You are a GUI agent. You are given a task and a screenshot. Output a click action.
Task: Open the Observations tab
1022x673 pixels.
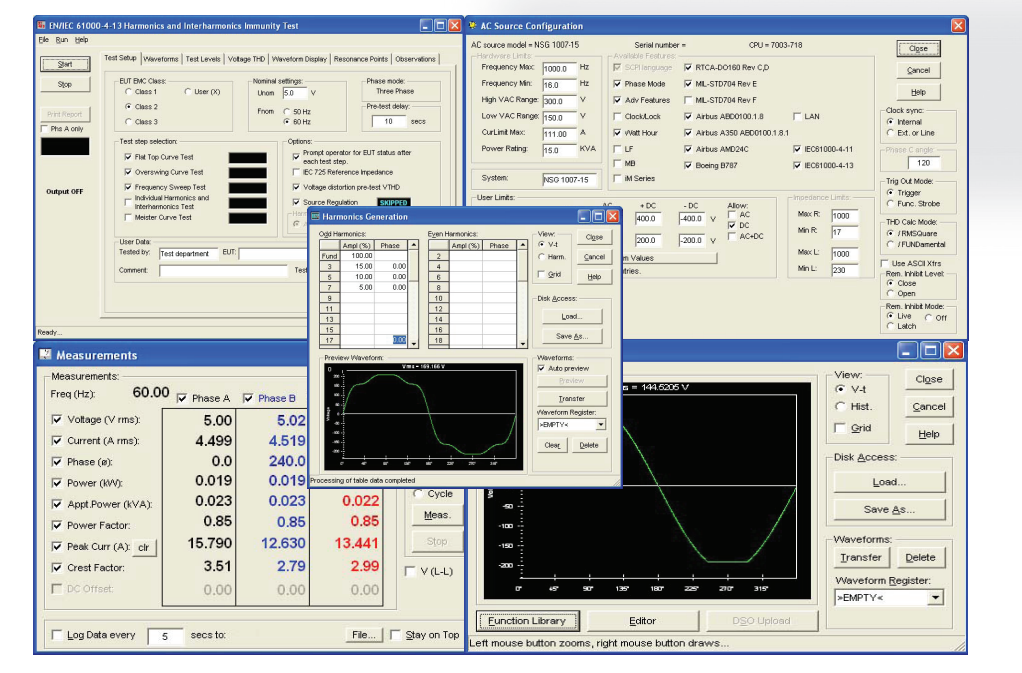pos(415,59)
